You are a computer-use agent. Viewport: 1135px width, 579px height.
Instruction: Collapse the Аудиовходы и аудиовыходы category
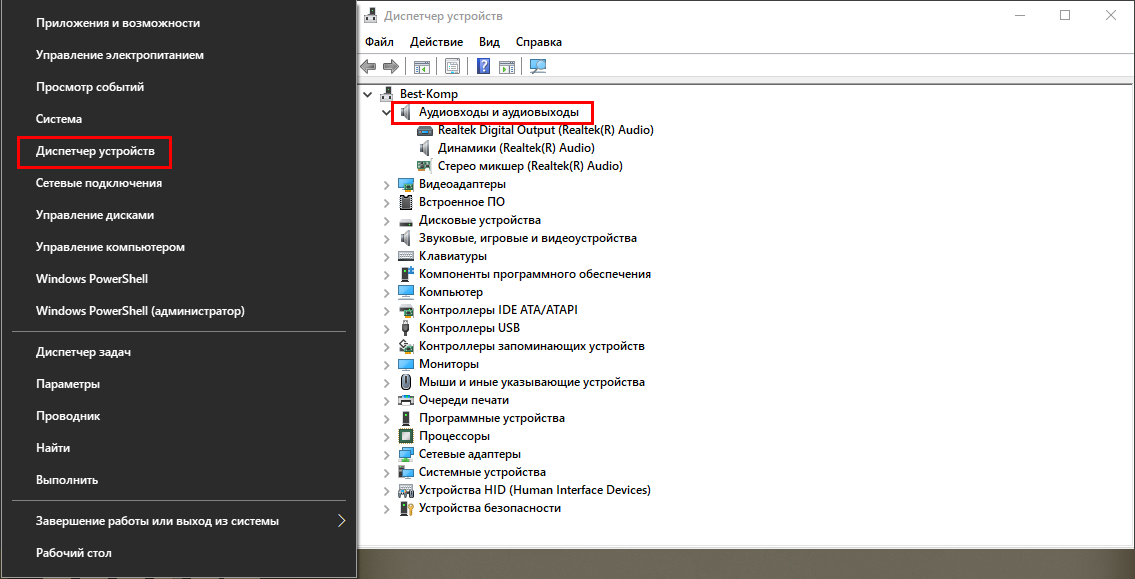tap(387, 113)
